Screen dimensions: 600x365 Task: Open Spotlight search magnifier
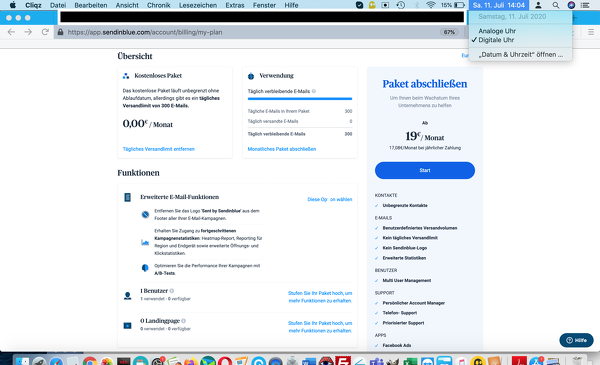[x=556, y=5]
